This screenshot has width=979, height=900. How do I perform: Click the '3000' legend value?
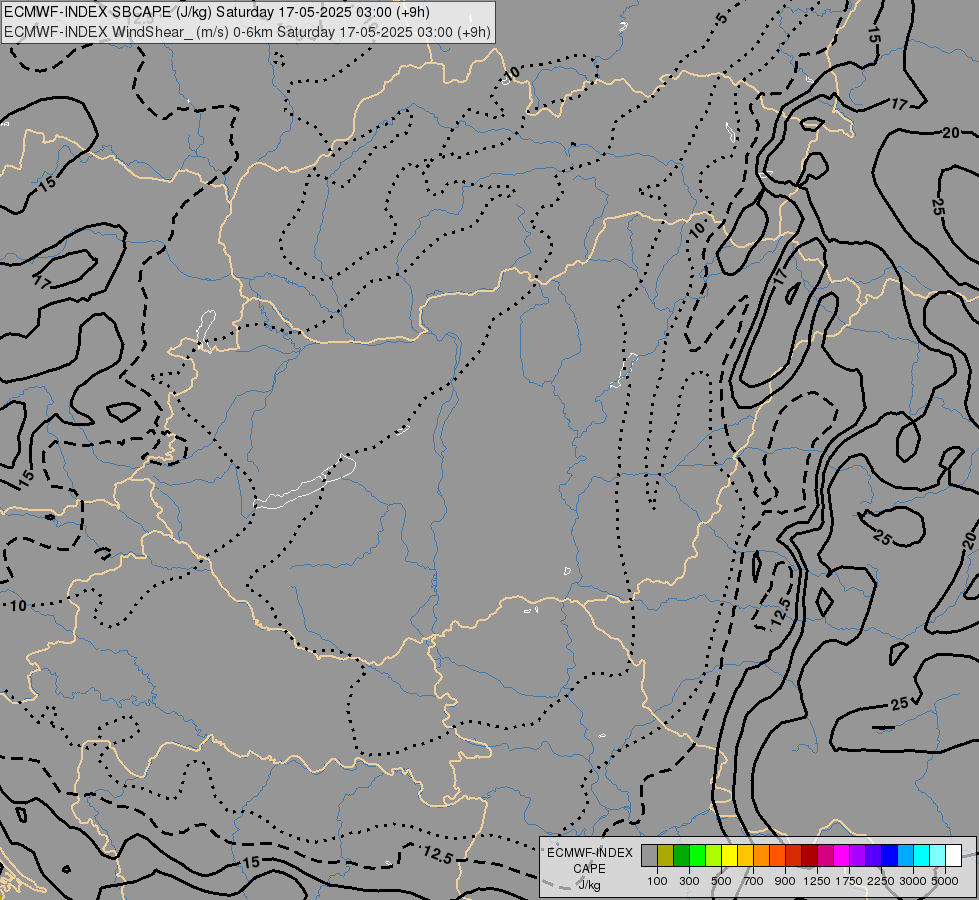point(913,881)
